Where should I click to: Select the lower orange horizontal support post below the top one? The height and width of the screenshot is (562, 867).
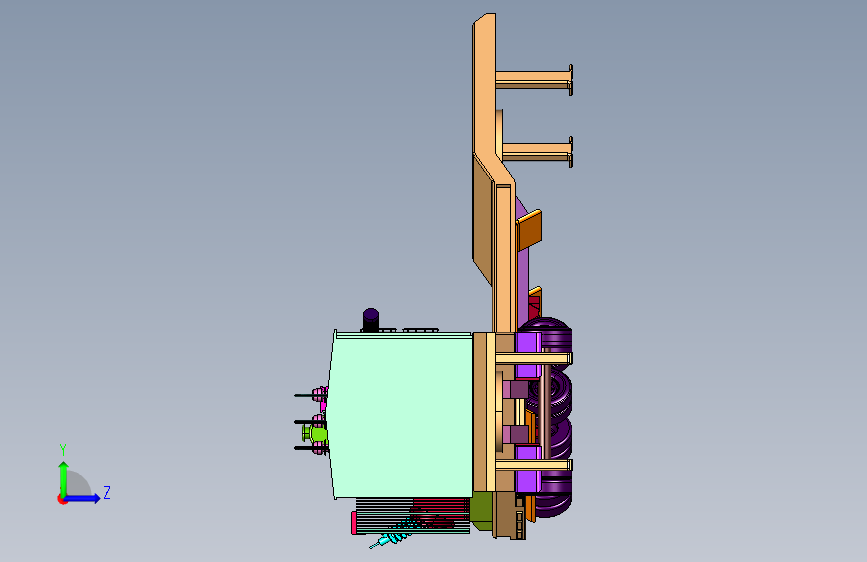point(537,152)
